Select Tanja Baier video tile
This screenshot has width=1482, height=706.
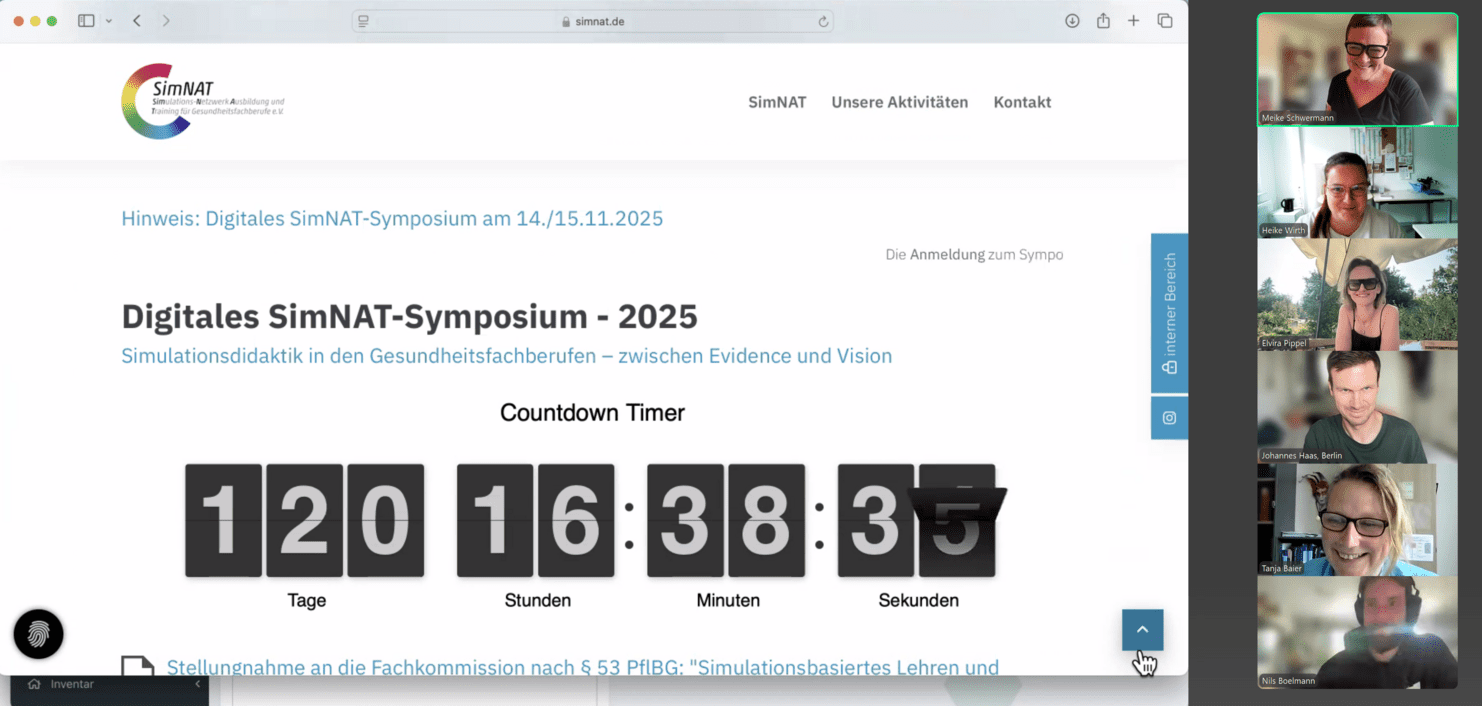pos(1357,519)
